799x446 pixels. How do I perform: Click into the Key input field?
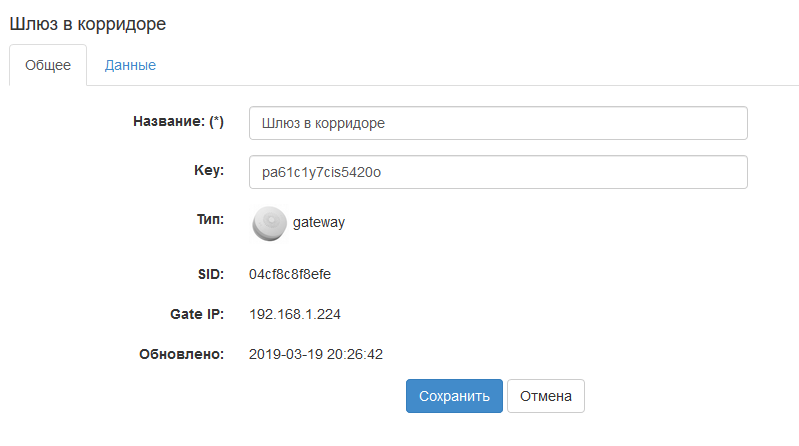[498, 172]
